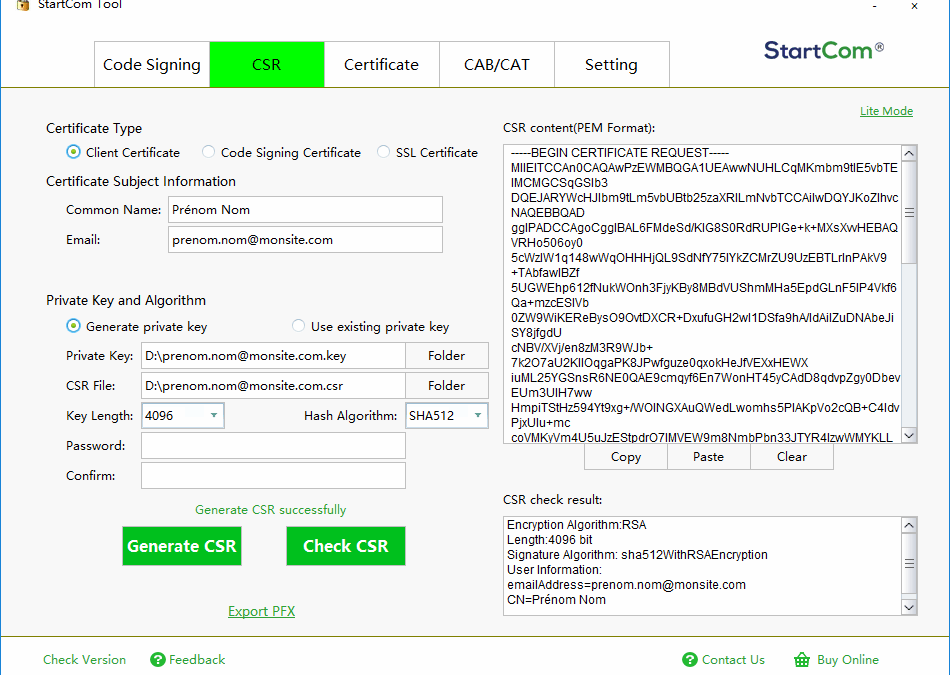The width and height of the screenshot is (950, 675).
Task: Click '-----BEGIN CERTIFICATE REQUEST-----' line
Action: (620, 153)
